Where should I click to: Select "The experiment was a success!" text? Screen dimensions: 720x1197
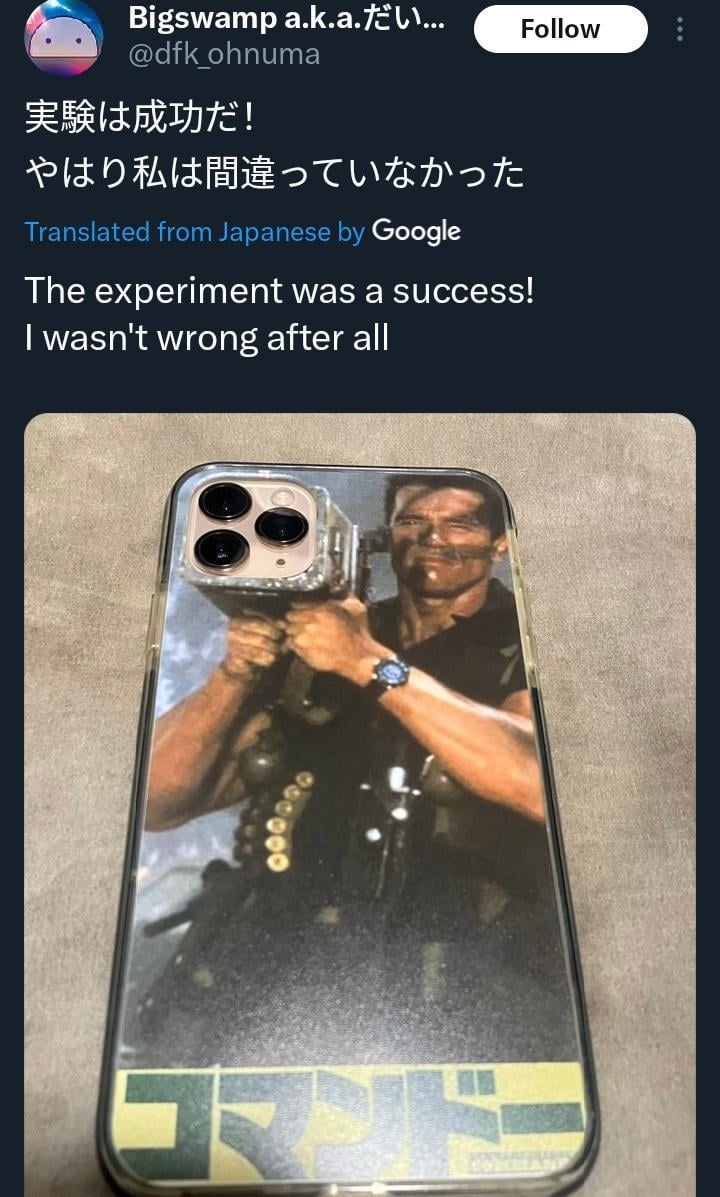pos(279,291)
